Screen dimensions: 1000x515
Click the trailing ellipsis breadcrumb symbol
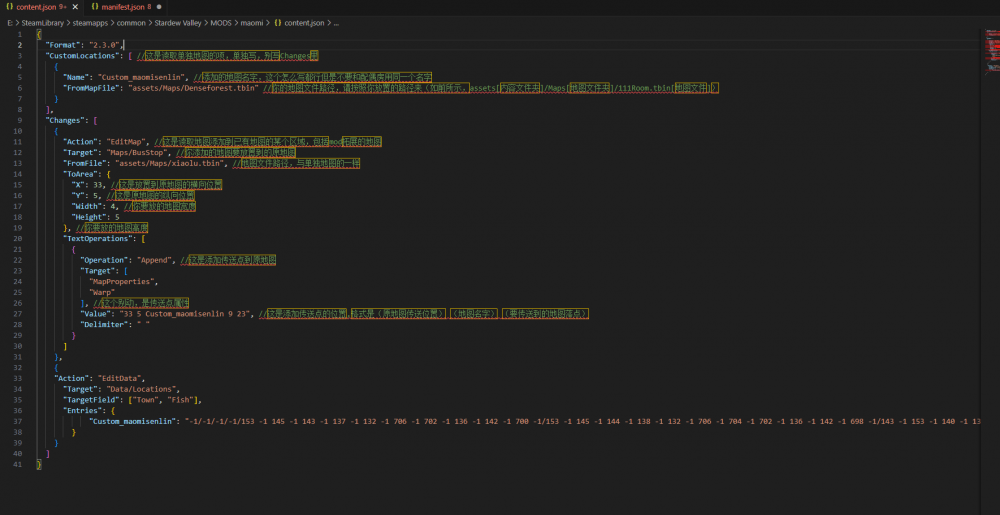[336, 23]
